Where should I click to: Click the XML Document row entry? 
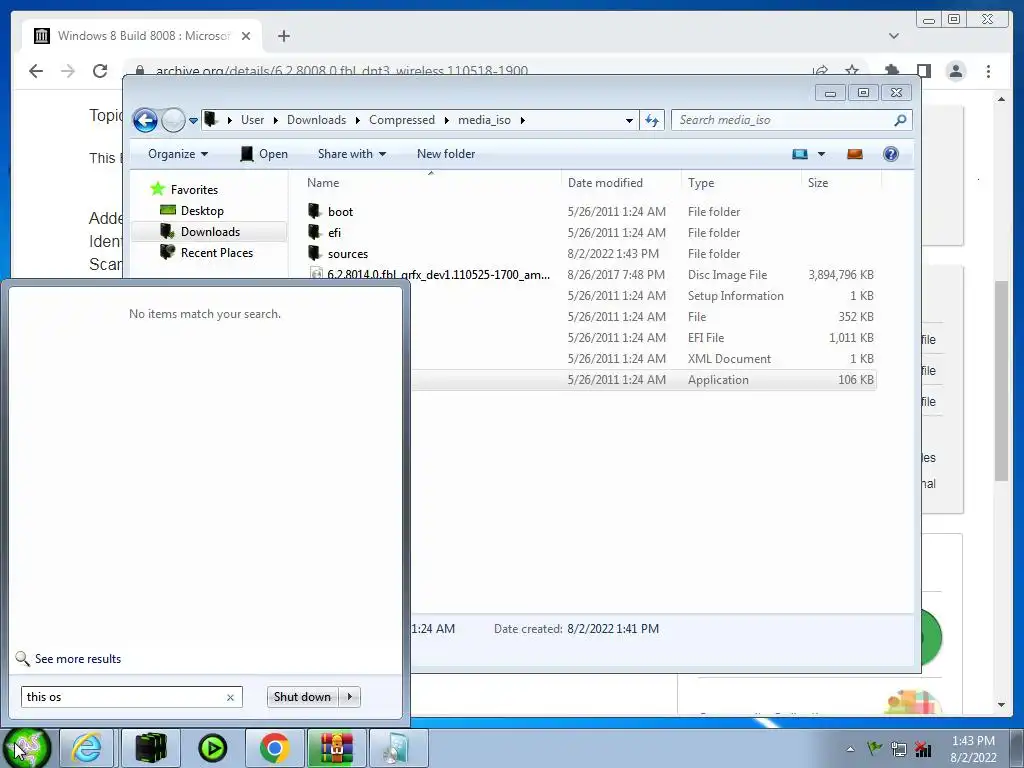(x=644, y=359)
